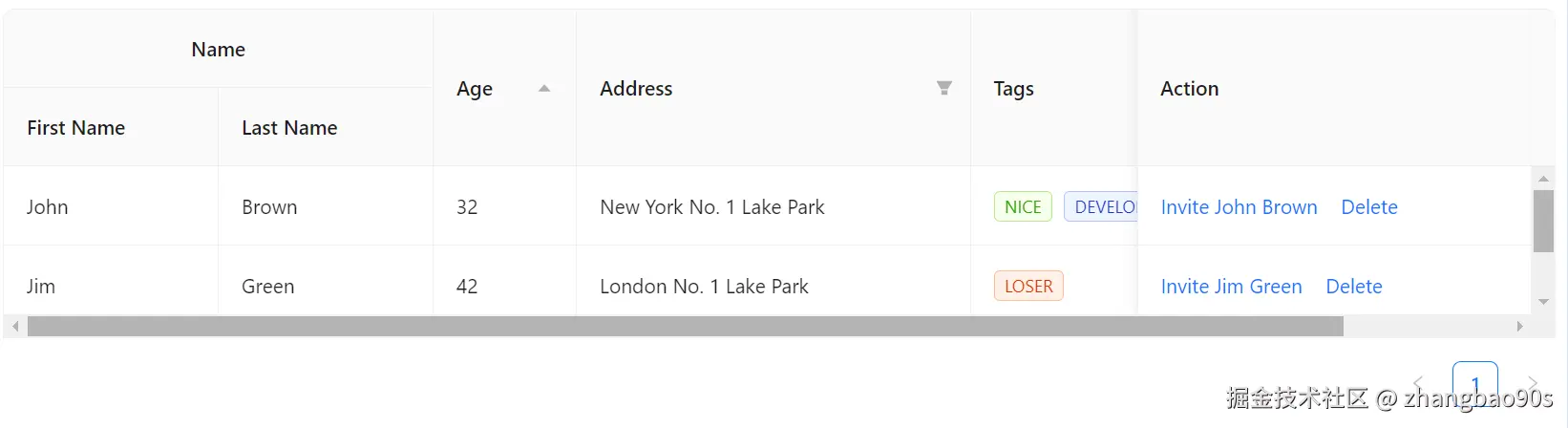Click the horizontal scrollbar right arrow
The height and width of the screenshot is (428, 1568).
click(x=1519, y=327)
